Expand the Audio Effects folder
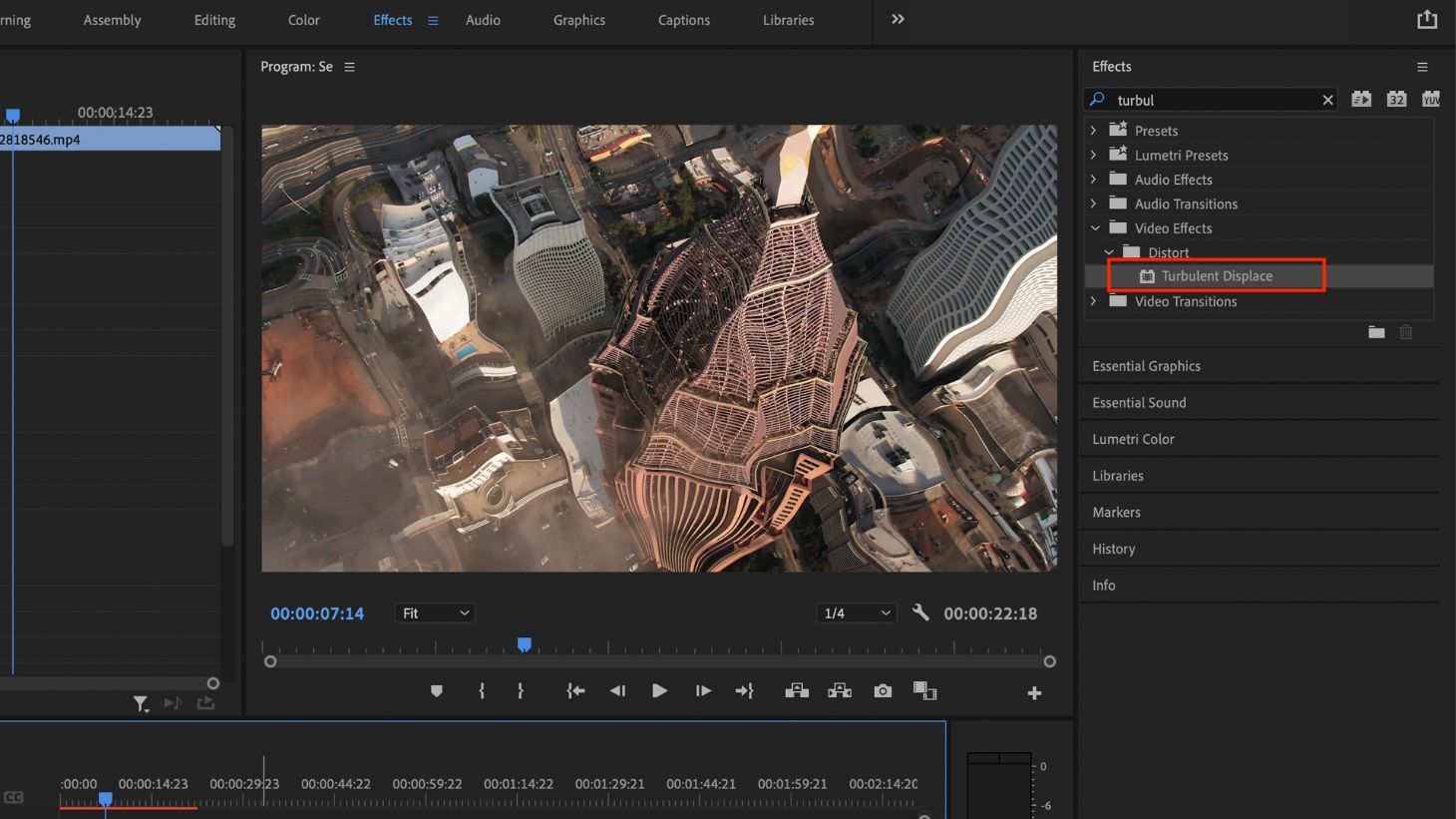Image resolution: width=1456 pixels, height=819 pixels. (x=1094, y=179)
